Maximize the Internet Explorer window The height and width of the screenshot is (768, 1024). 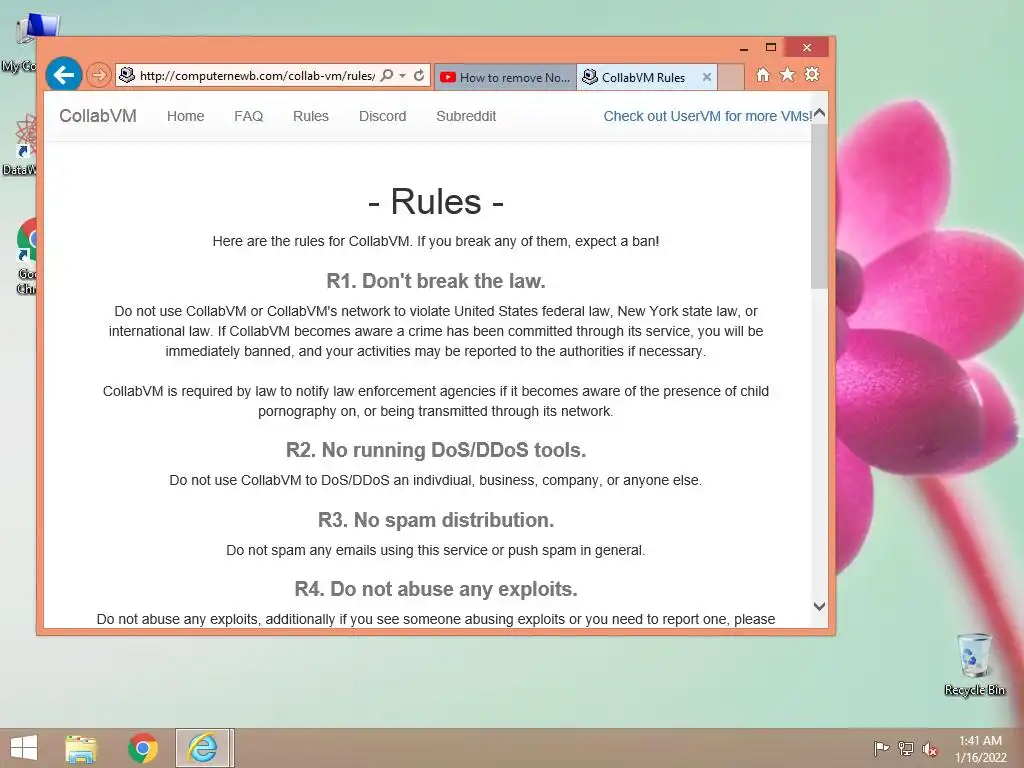771,48
